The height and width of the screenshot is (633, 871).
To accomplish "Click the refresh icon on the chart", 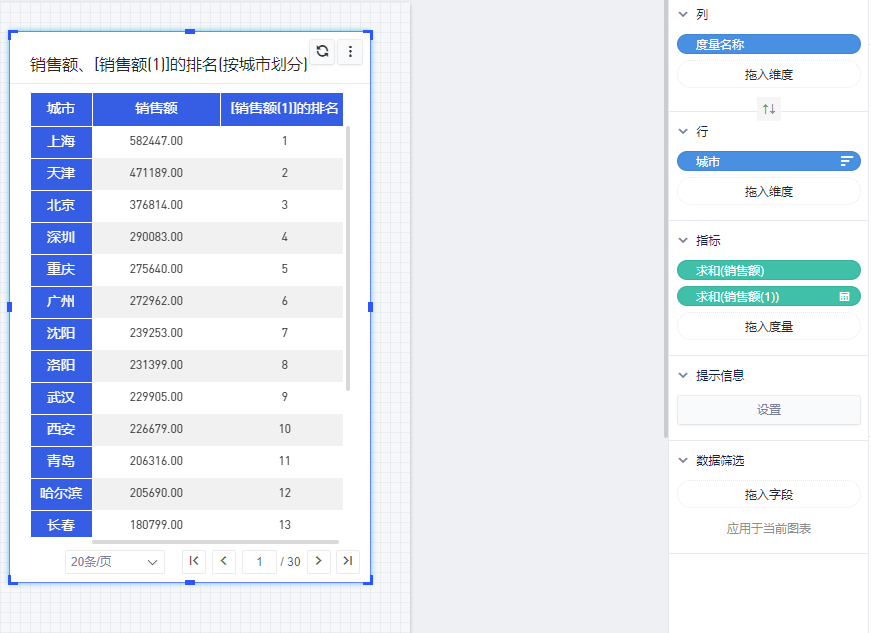I will coord(322,52).
